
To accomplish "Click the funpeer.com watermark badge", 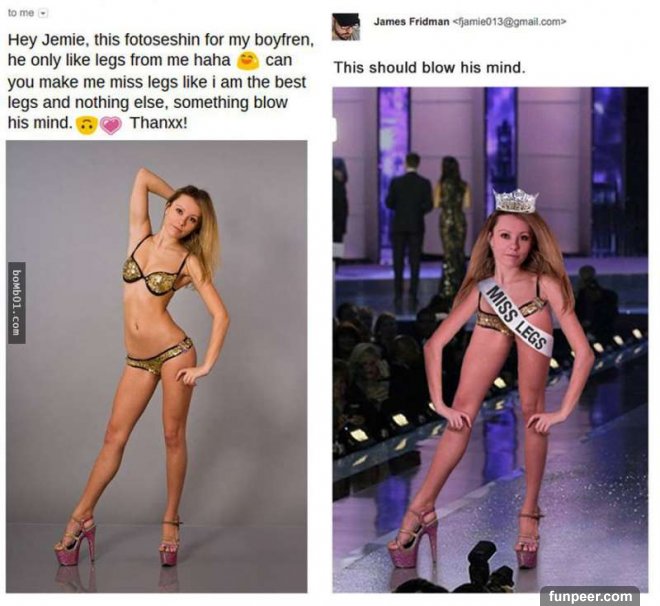I will 590,596.
